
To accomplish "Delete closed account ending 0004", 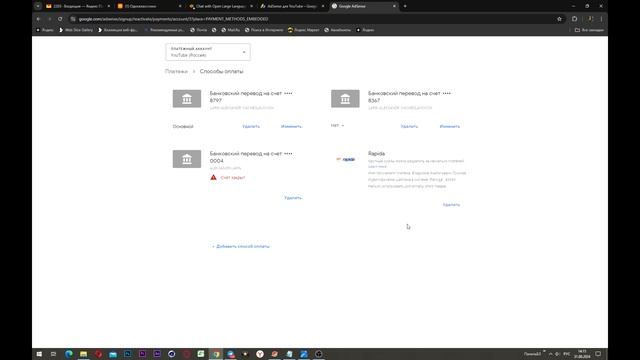I will [x=293, y=198].
